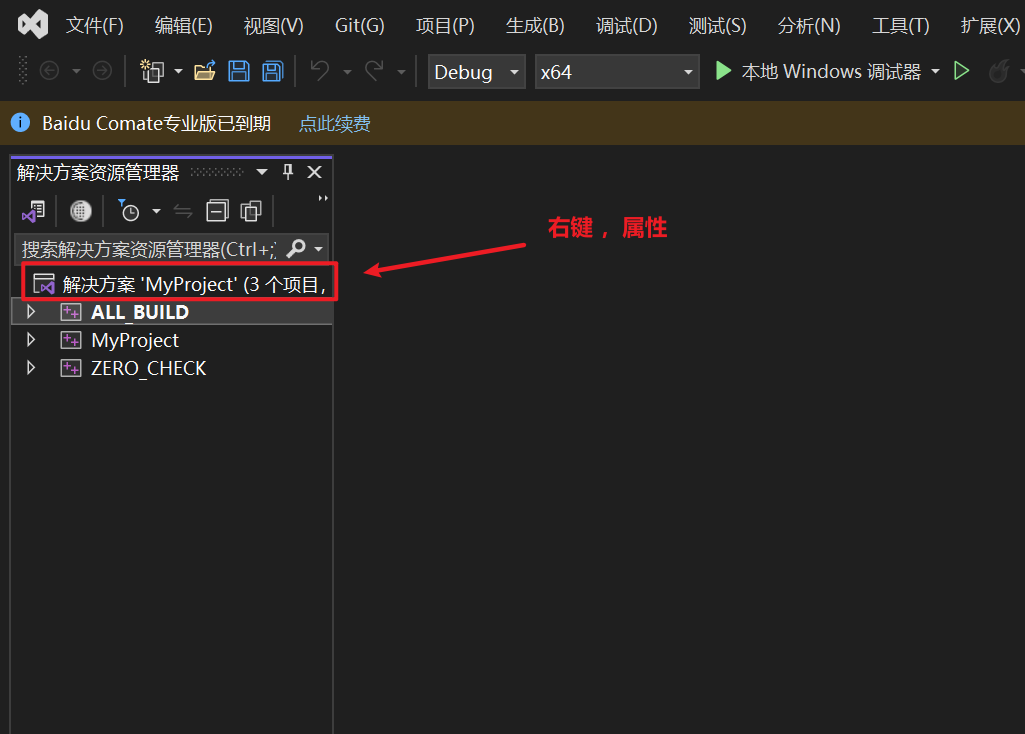Open the 文件(F) menu

(x=95, y=25)
